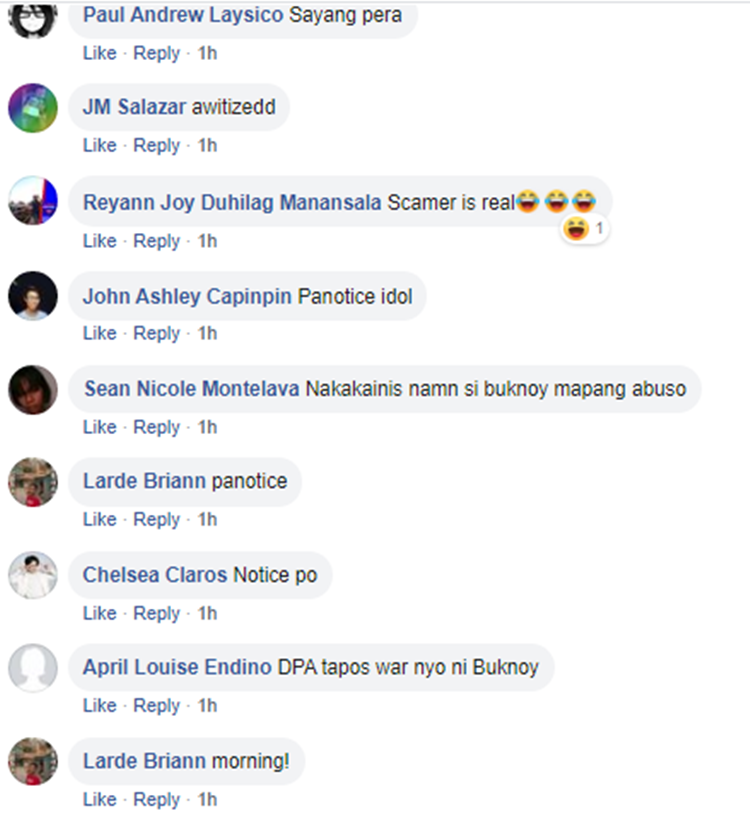
Task: Like John Ashley Capinpin's 'Panotice idol' comment
Action: point(100,333)
